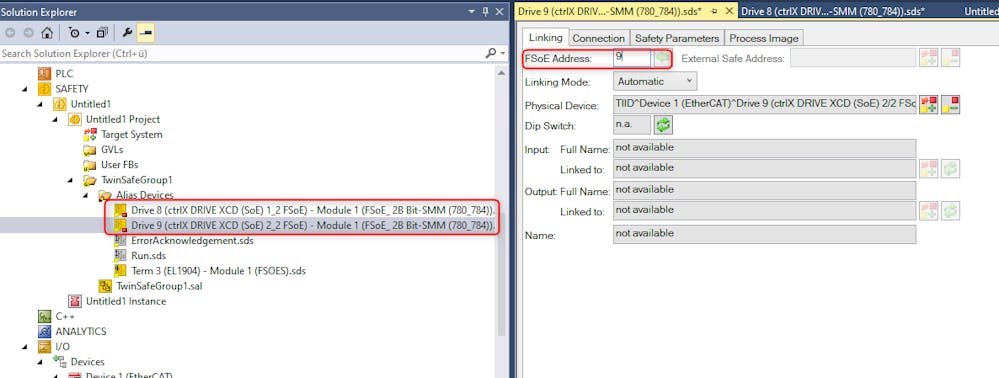The height and width of the screenshot is (378, 999).
Task: Select the C++ node
Action: [x=66, y=316]
